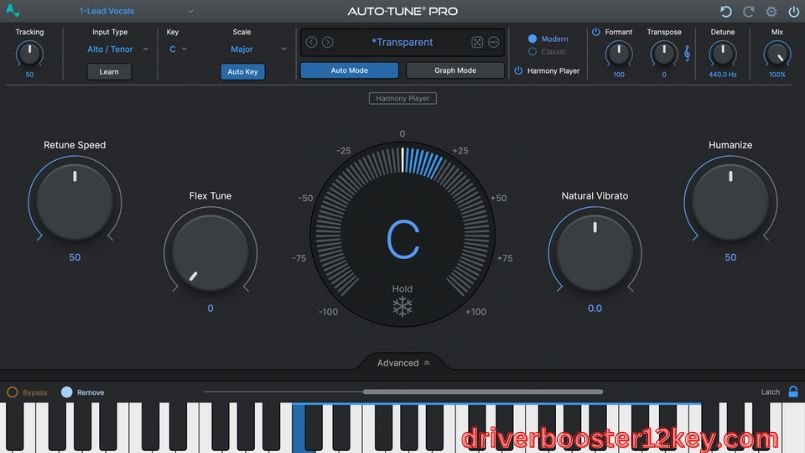The height and width of the screenshot is (453, 805).
Task: Click the Flex Tune knob
Action: pyautogui.click(x=210, y=253)
